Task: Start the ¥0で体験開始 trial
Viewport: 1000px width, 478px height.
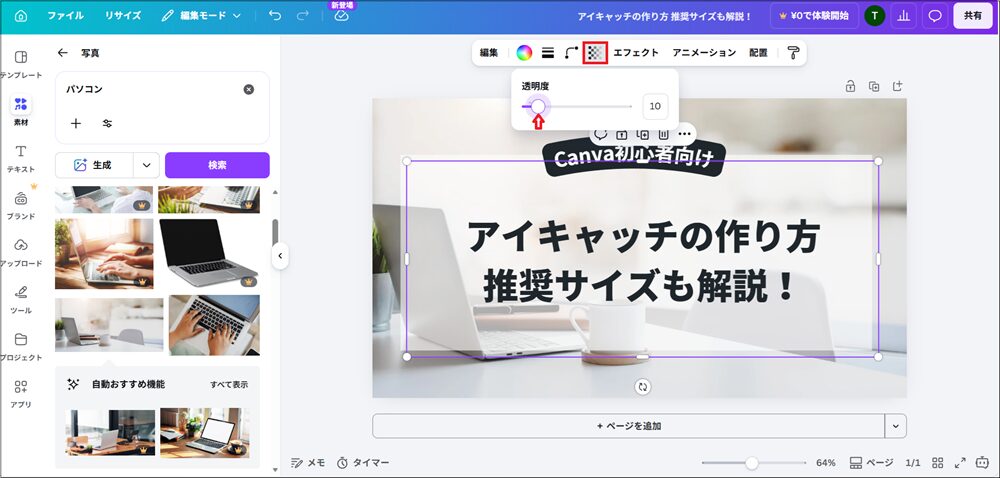Action: point(814,16)
